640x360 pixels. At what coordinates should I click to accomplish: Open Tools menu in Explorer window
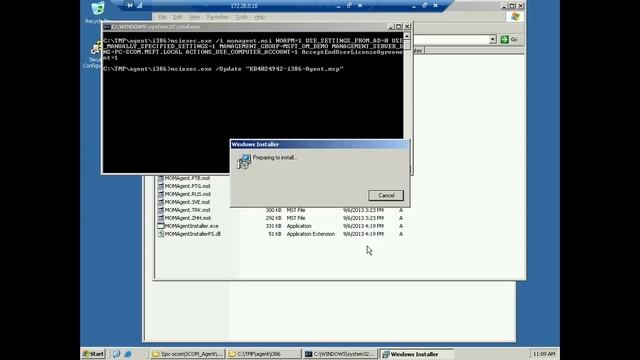242,17
